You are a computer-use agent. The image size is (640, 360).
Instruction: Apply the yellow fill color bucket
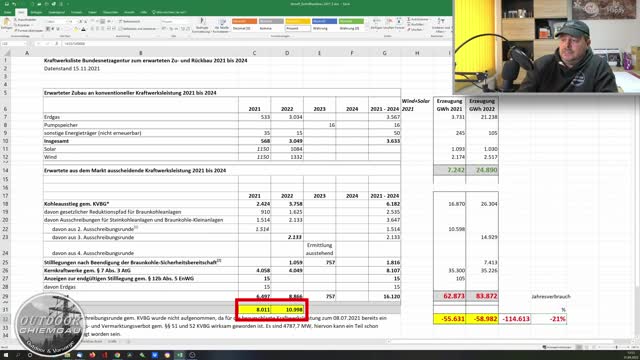76,29
